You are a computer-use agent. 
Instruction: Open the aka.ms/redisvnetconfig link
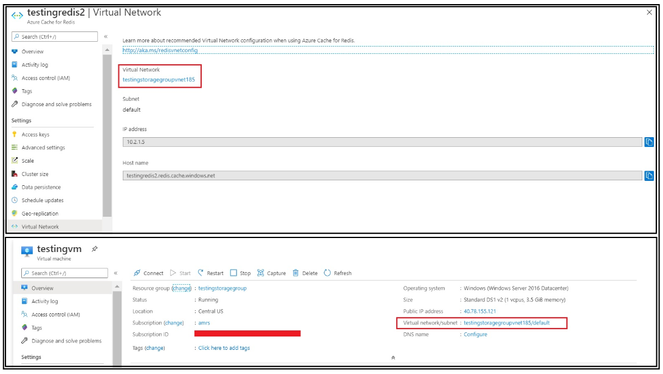coord(160,50)
